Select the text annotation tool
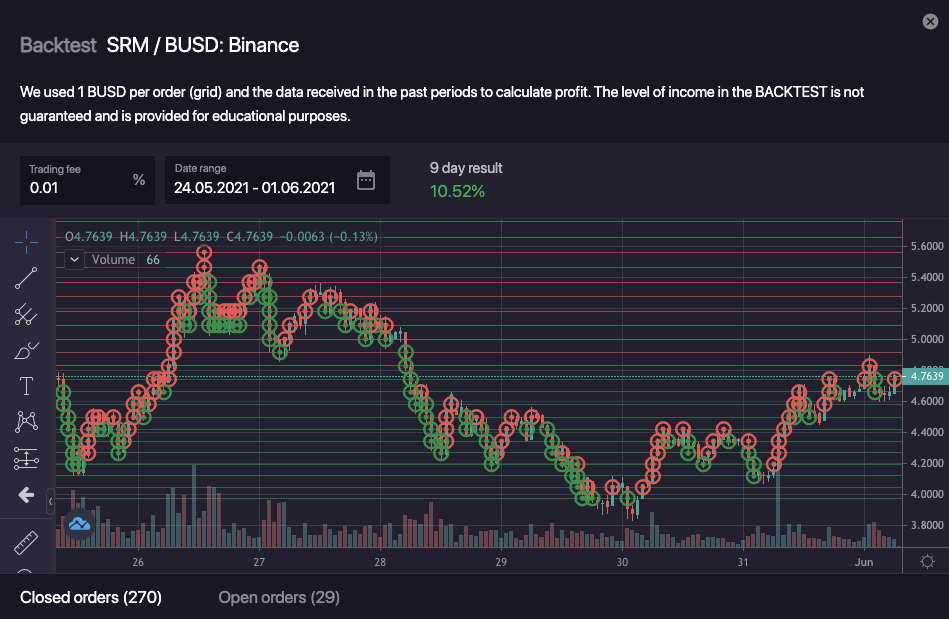This screenshot has height=619, width=949. pos(27,387)
